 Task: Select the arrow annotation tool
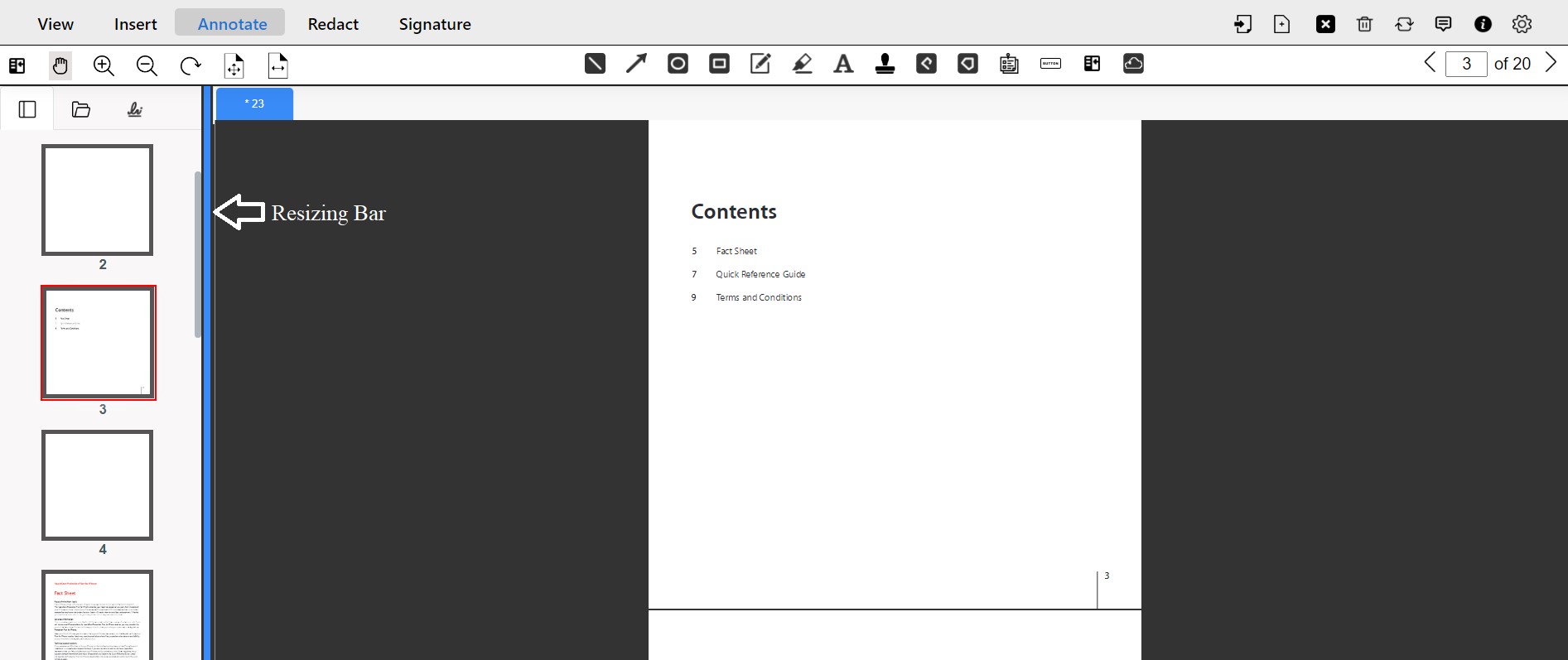coord(636,64)
